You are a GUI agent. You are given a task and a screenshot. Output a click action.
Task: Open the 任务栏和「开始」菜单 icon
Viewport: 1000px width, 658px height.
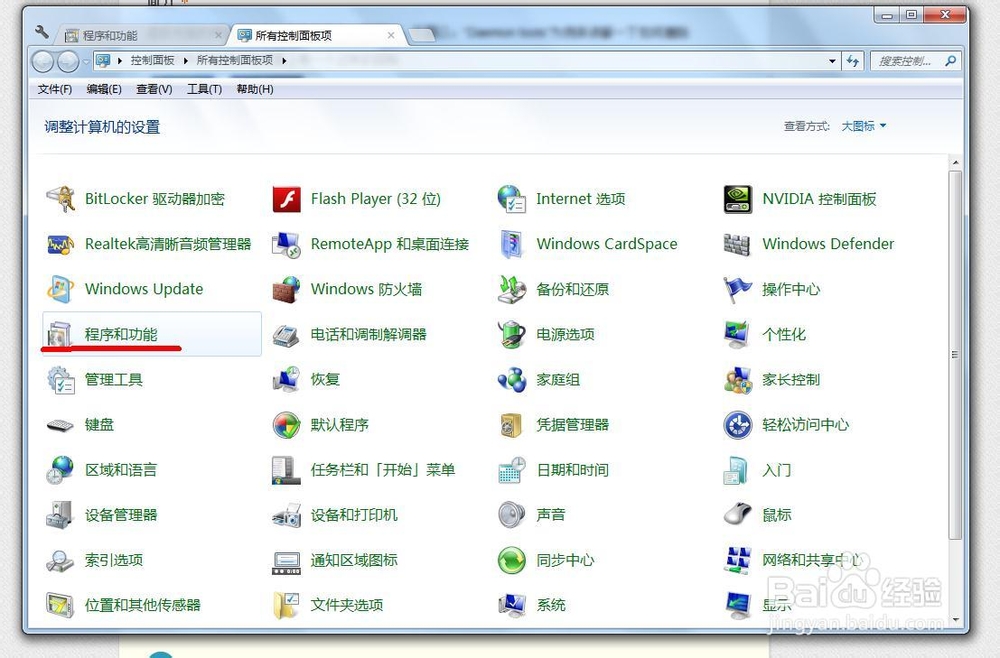[x=286, y=471]
